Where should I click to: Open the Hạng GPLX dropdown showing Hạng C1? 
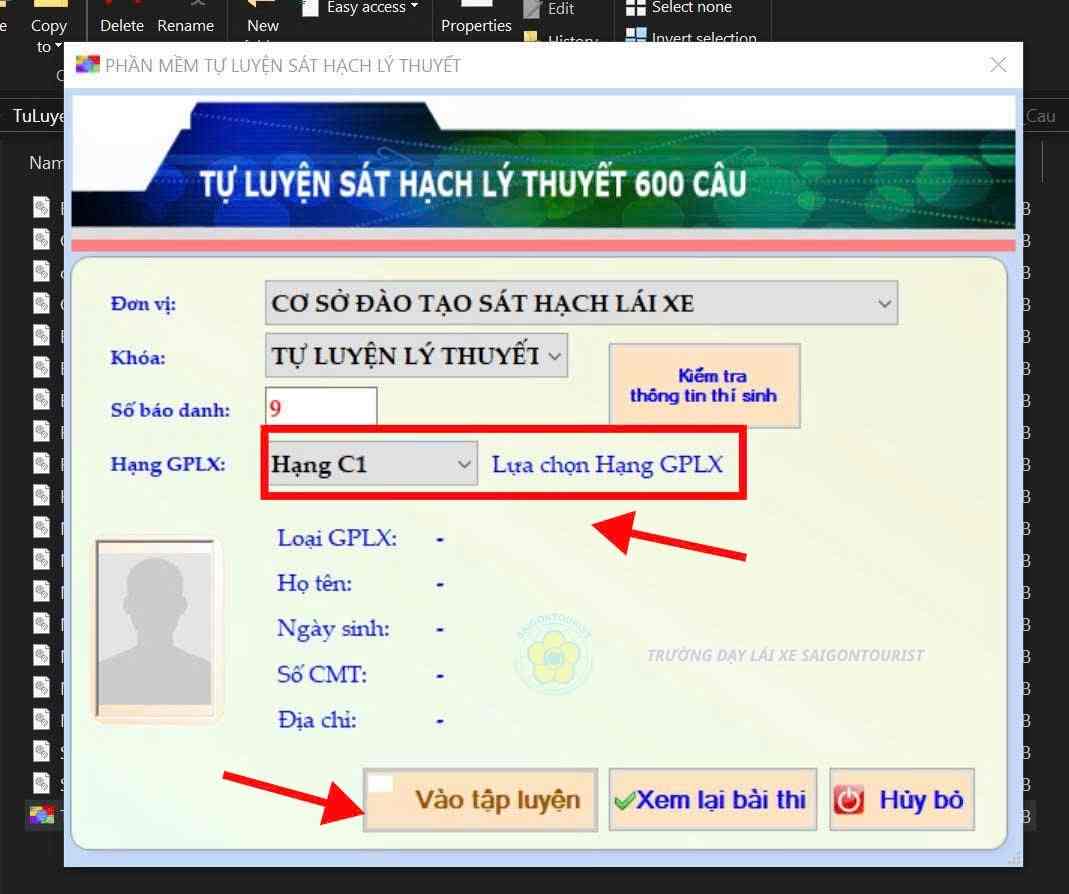372,464
